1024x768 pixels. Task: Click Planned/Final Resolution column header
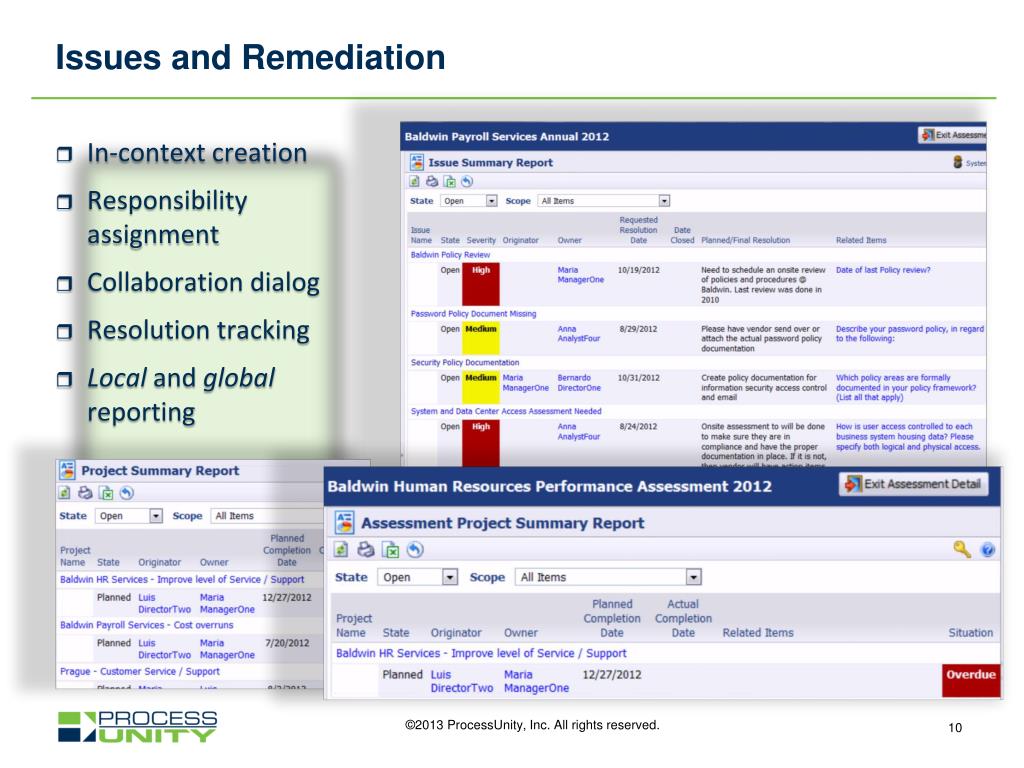point(745,240)
